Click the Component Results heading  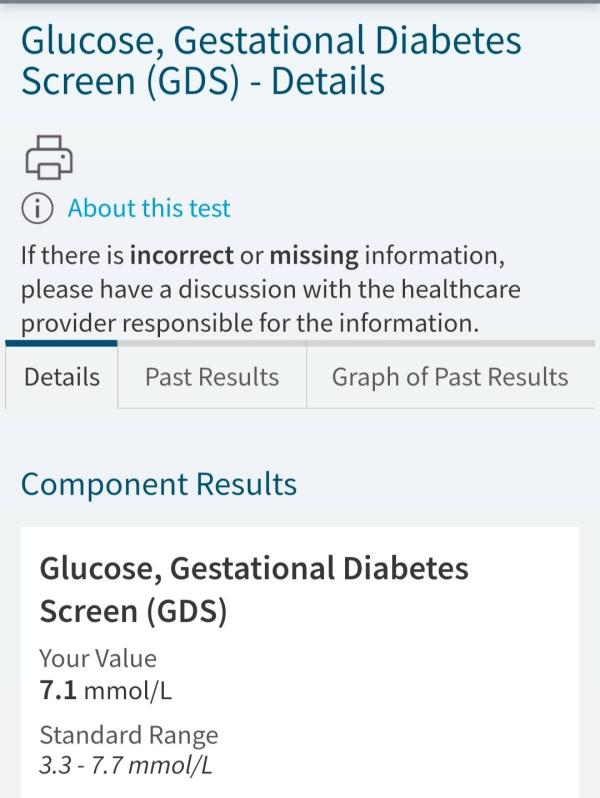pyautogui.click(x=159, y=483)
